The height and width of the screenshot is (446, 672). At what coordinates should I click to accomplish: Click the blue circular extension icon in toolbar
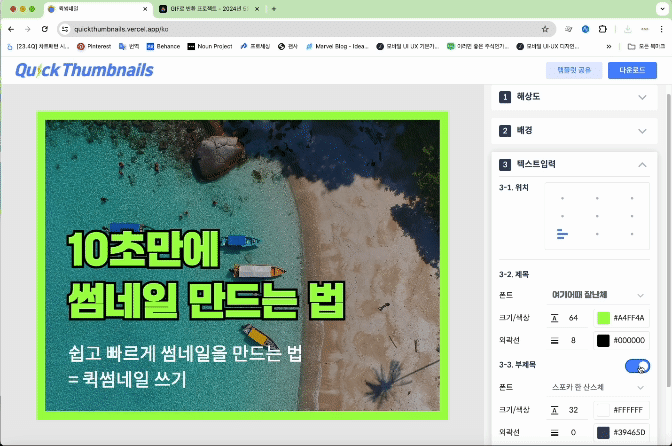tap(585, 29)
